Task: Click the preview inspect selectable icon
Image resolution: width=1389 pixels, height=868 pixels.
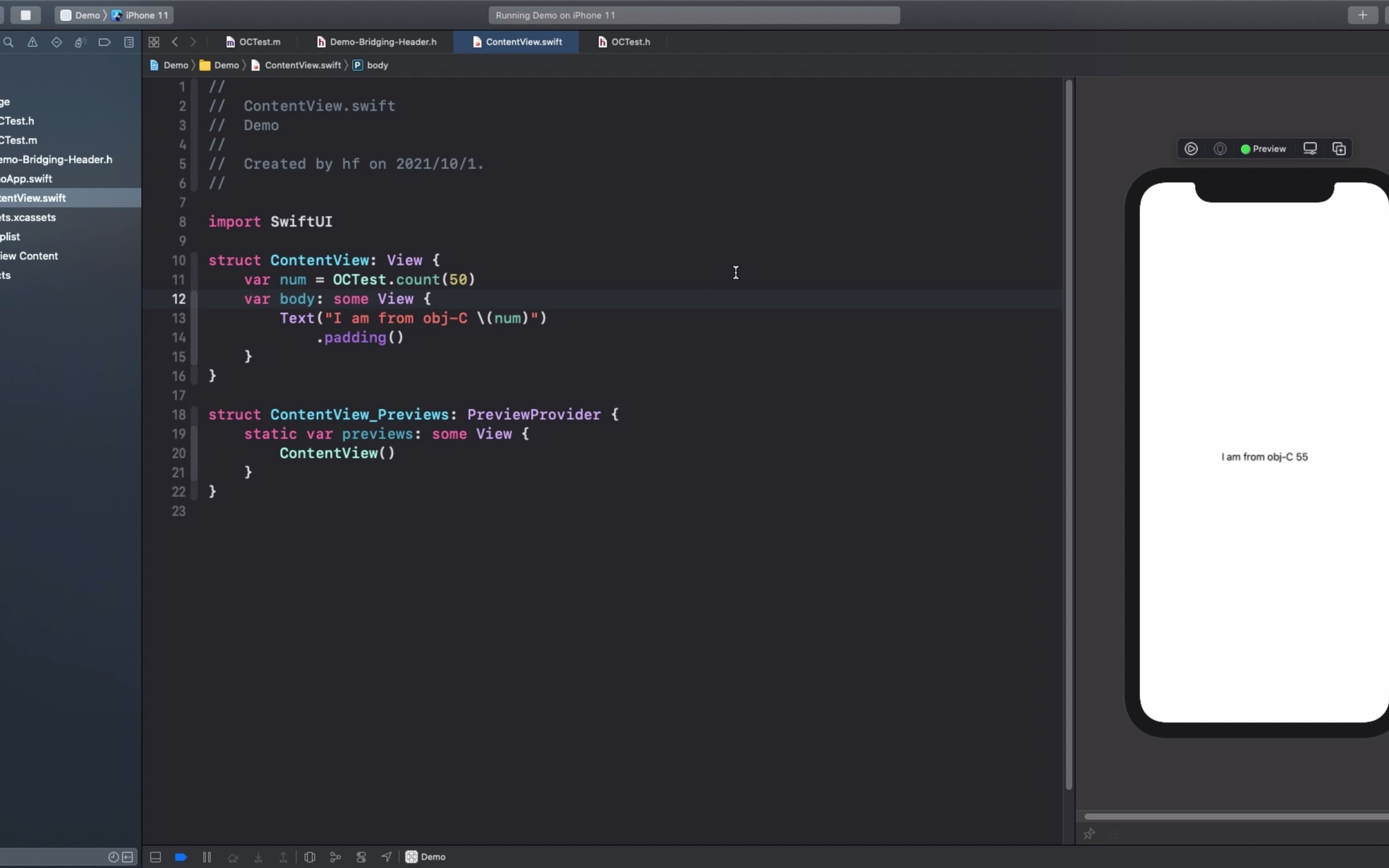Action: click(x=1220, y=149)
